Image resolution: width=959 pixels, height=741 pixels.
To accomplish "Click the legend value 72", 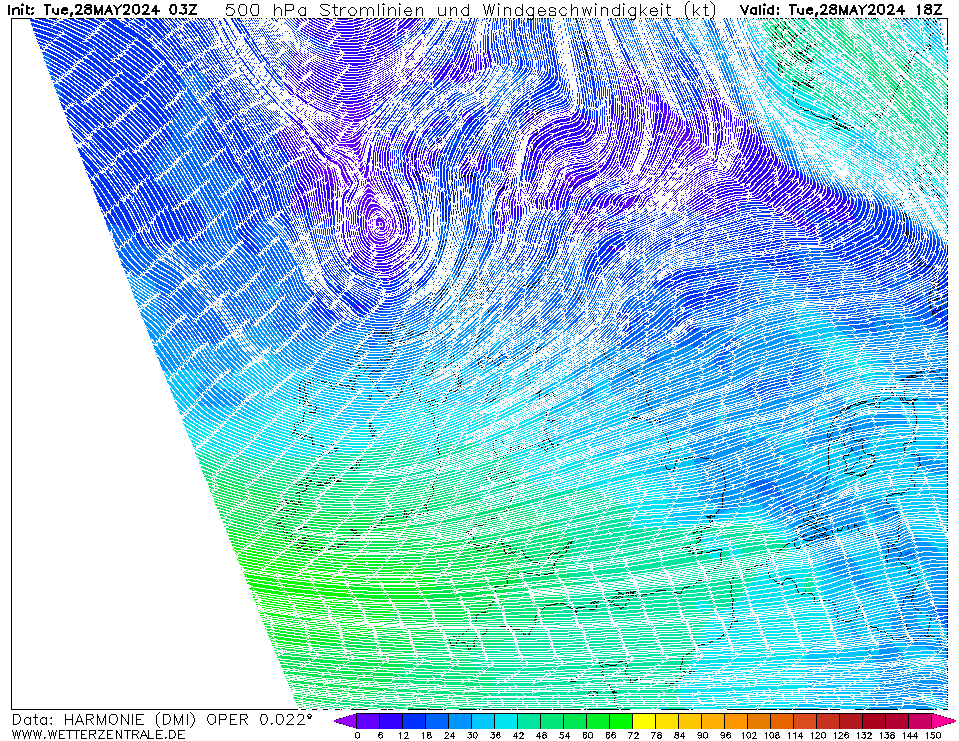I will pos(633,735).
